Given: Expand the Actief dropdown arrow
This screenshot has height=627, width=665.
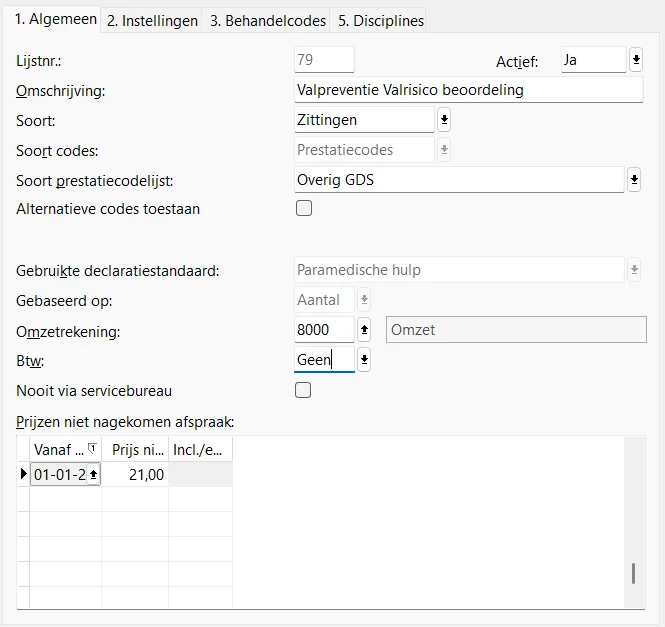Looking at the screenshot, I should [636, 60].
